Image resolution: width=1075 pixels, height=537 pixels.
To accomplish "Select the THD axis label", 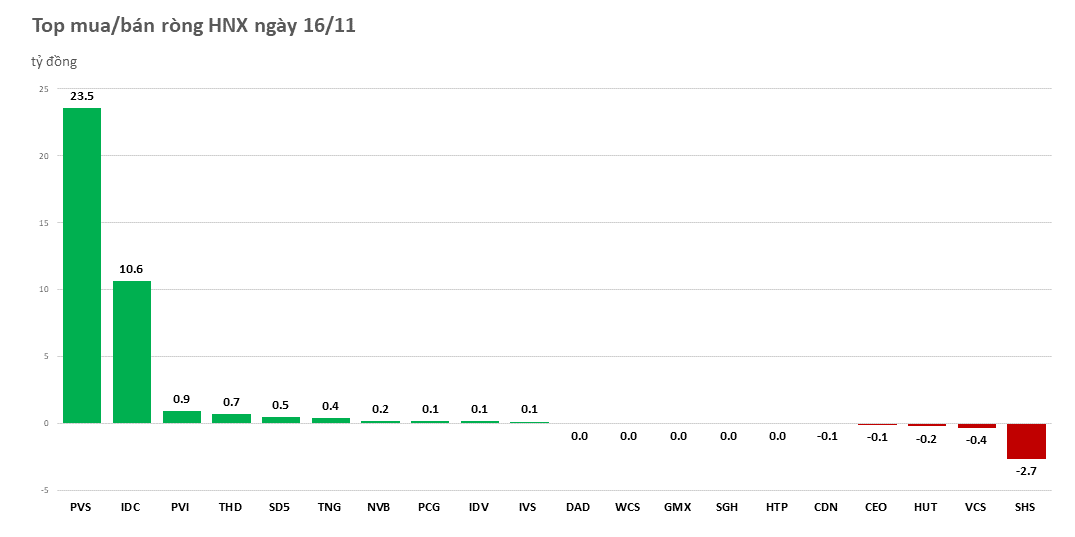I will tap(230, 507).
